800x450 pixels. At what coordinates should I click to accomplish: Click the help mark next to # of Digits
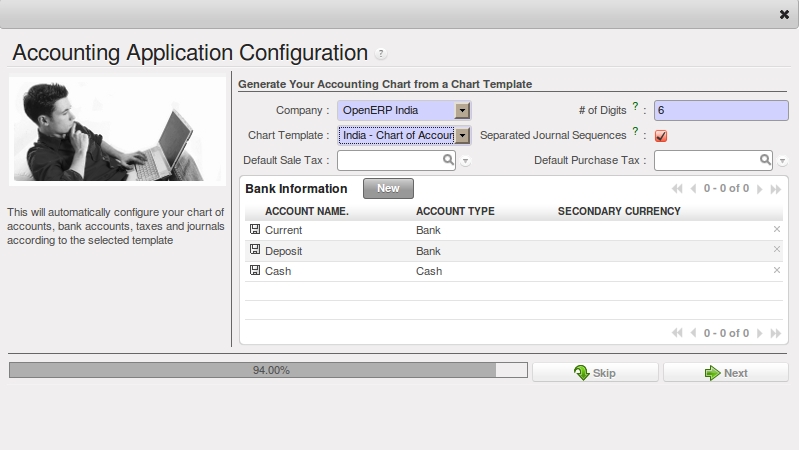pos(635,106)
